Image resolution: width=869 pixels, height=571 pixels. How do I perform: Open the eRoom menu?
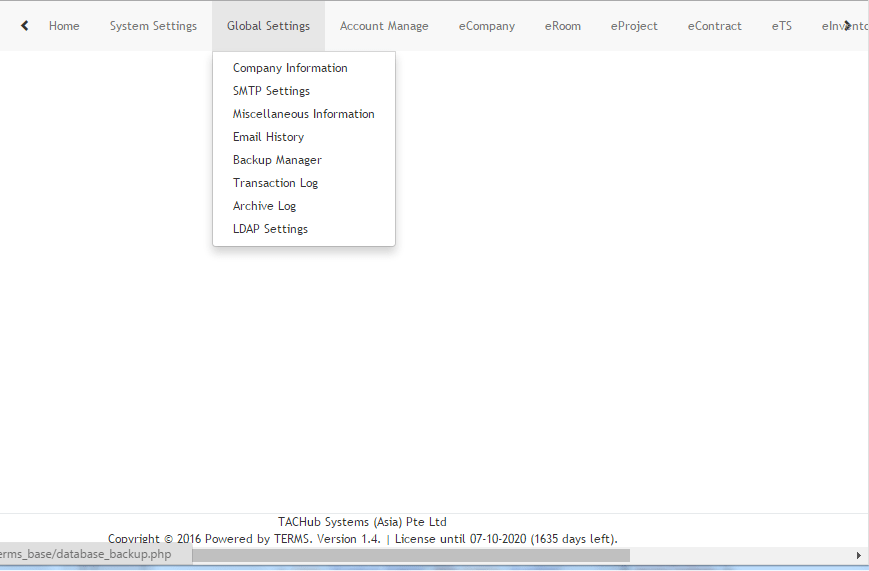pos(563,26)
